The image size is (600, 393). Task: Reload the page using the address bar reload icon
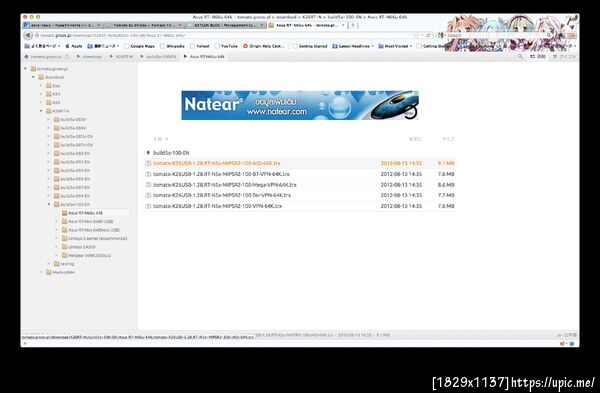(428, 35)
